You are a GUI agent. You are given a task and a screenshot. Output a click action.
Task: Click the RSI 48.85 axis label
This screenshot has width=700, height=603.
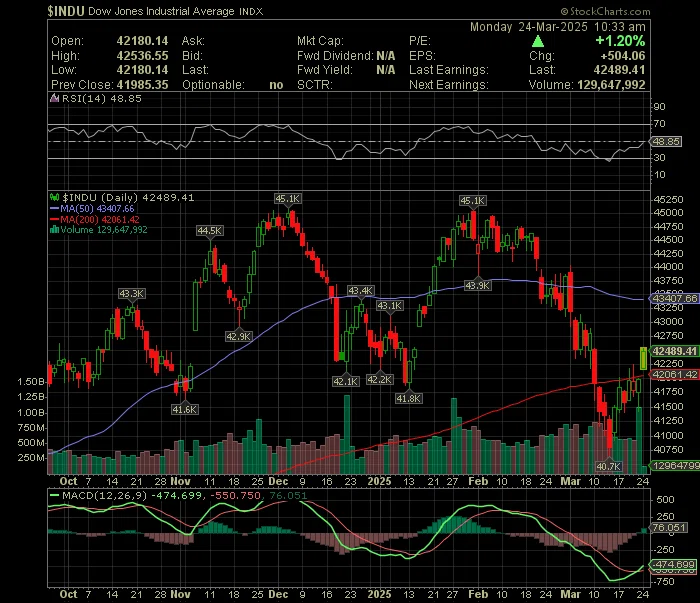[666, 141]
